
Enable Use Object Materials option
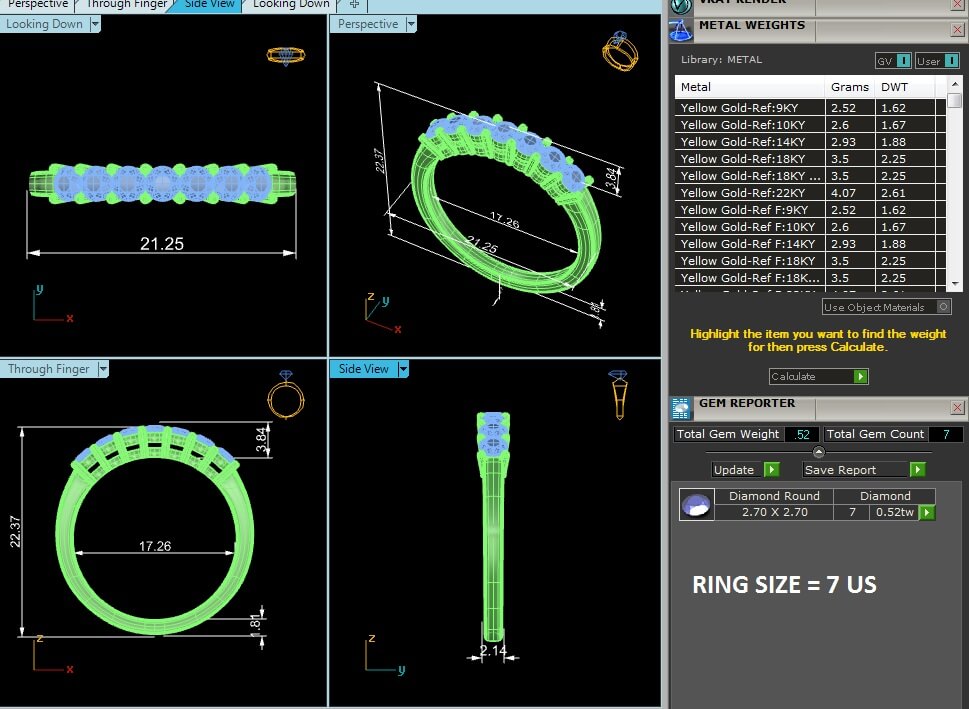(943, 307)
